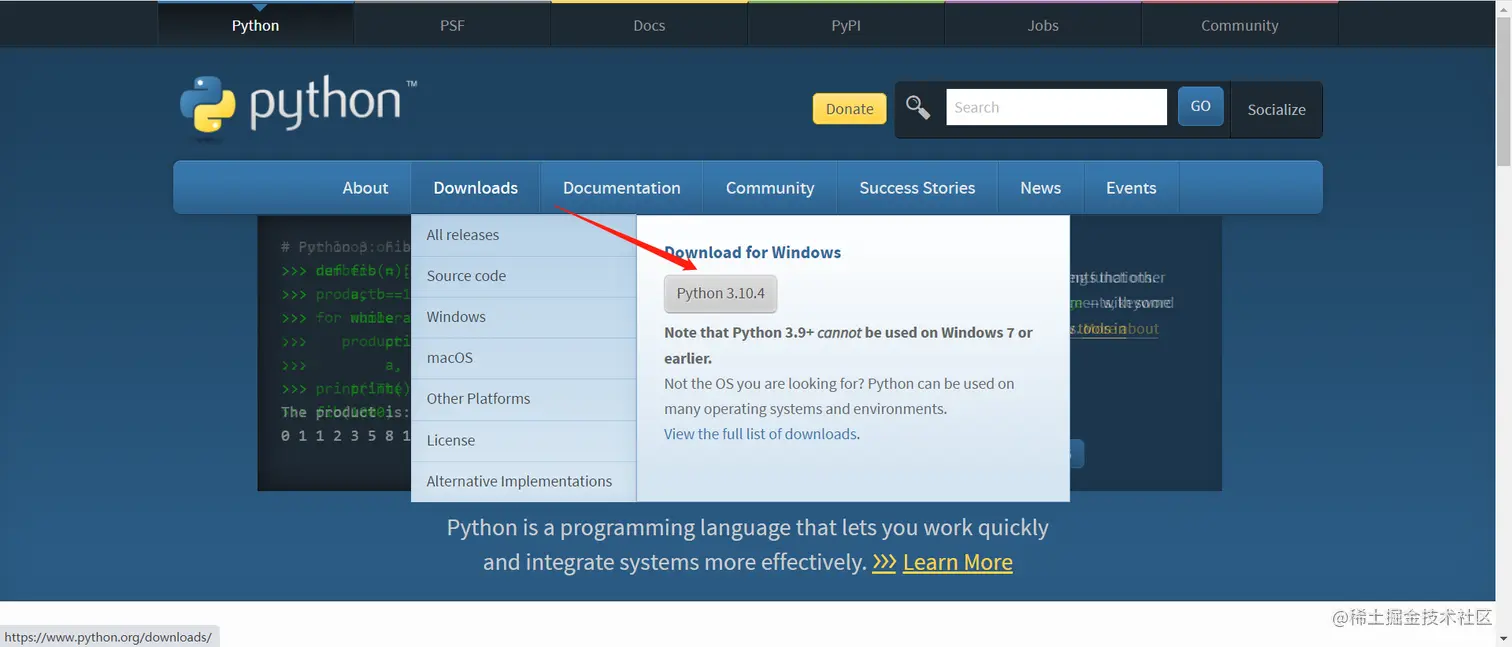Focus the Search input field
This screenshot has width=1512, height=647.
click(x=1056, y=107)
